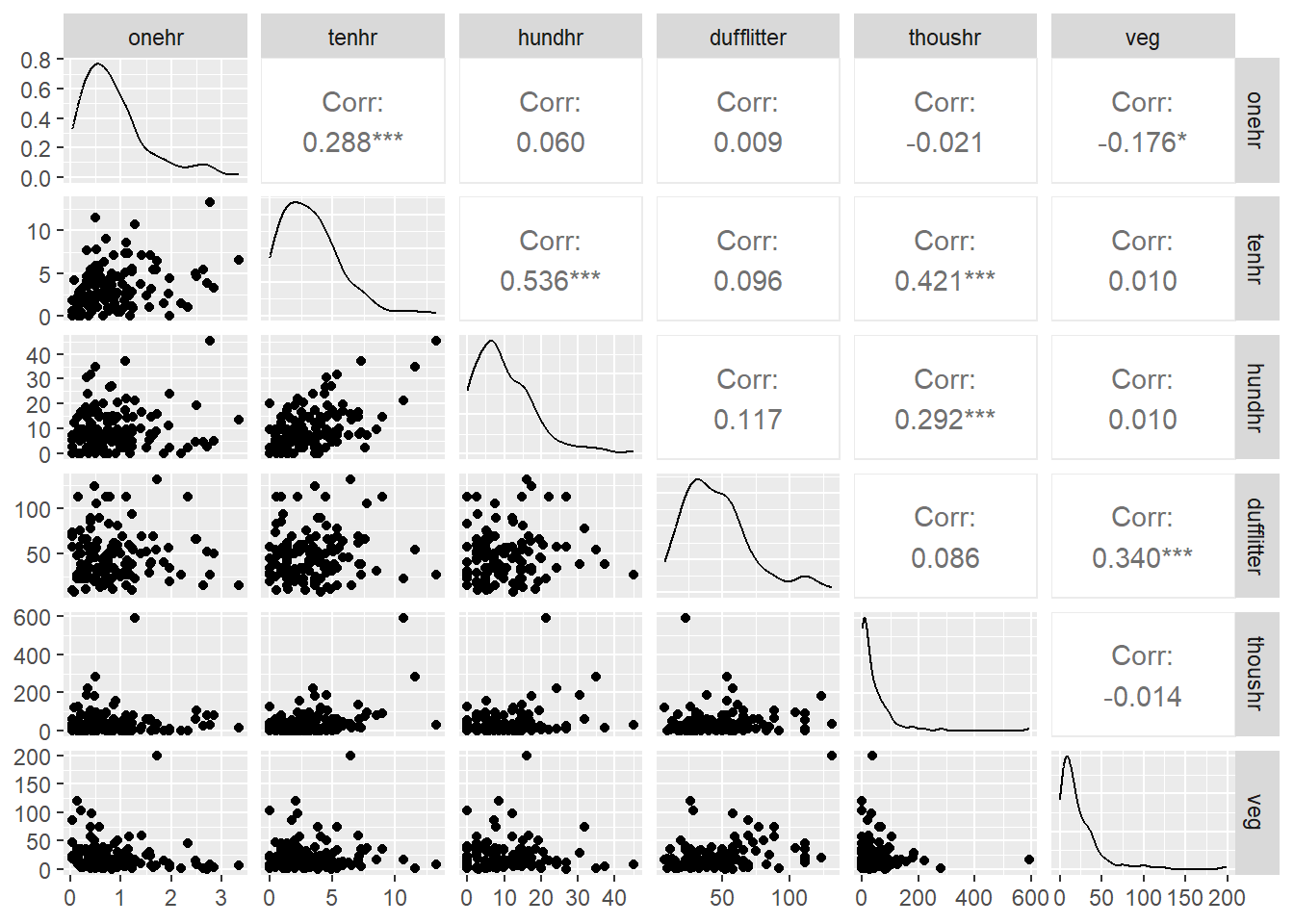Click the hundhr versus tenhr scatter plot
Viewport: 1294px width, 924px height.
pos(352,397)
